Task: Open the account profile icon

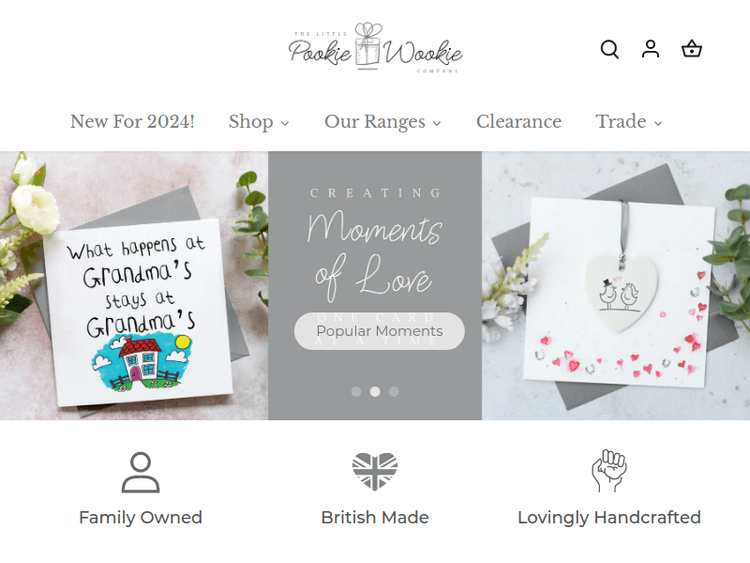Action: pos(650,49)
